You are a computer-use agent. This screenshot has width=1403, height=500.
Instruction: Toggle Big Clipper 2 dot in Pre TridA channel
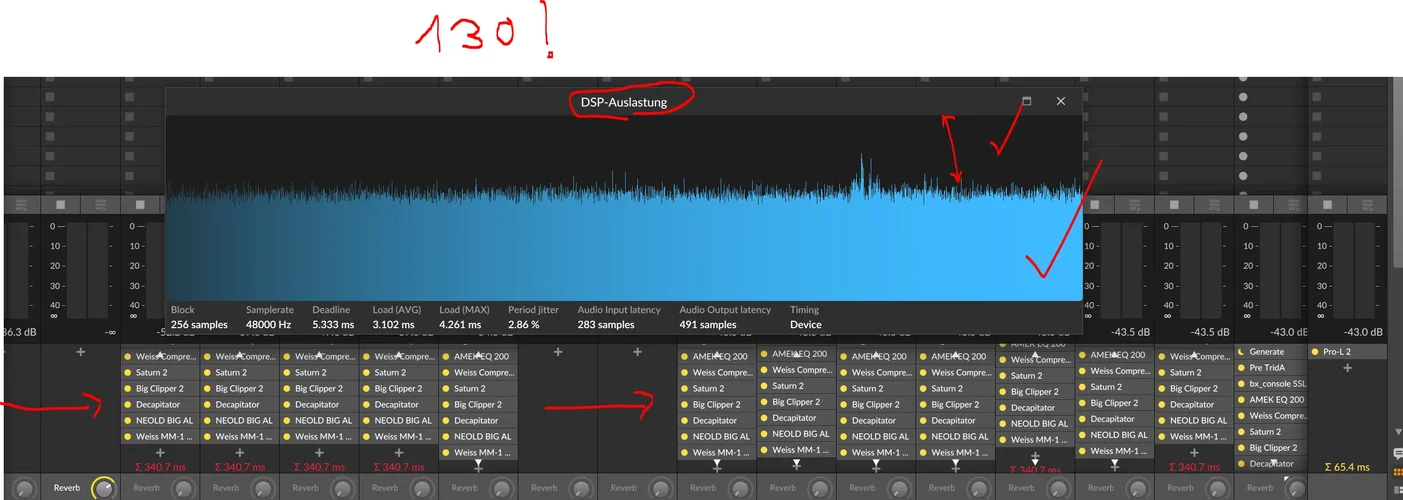[x=1242, y=448]
